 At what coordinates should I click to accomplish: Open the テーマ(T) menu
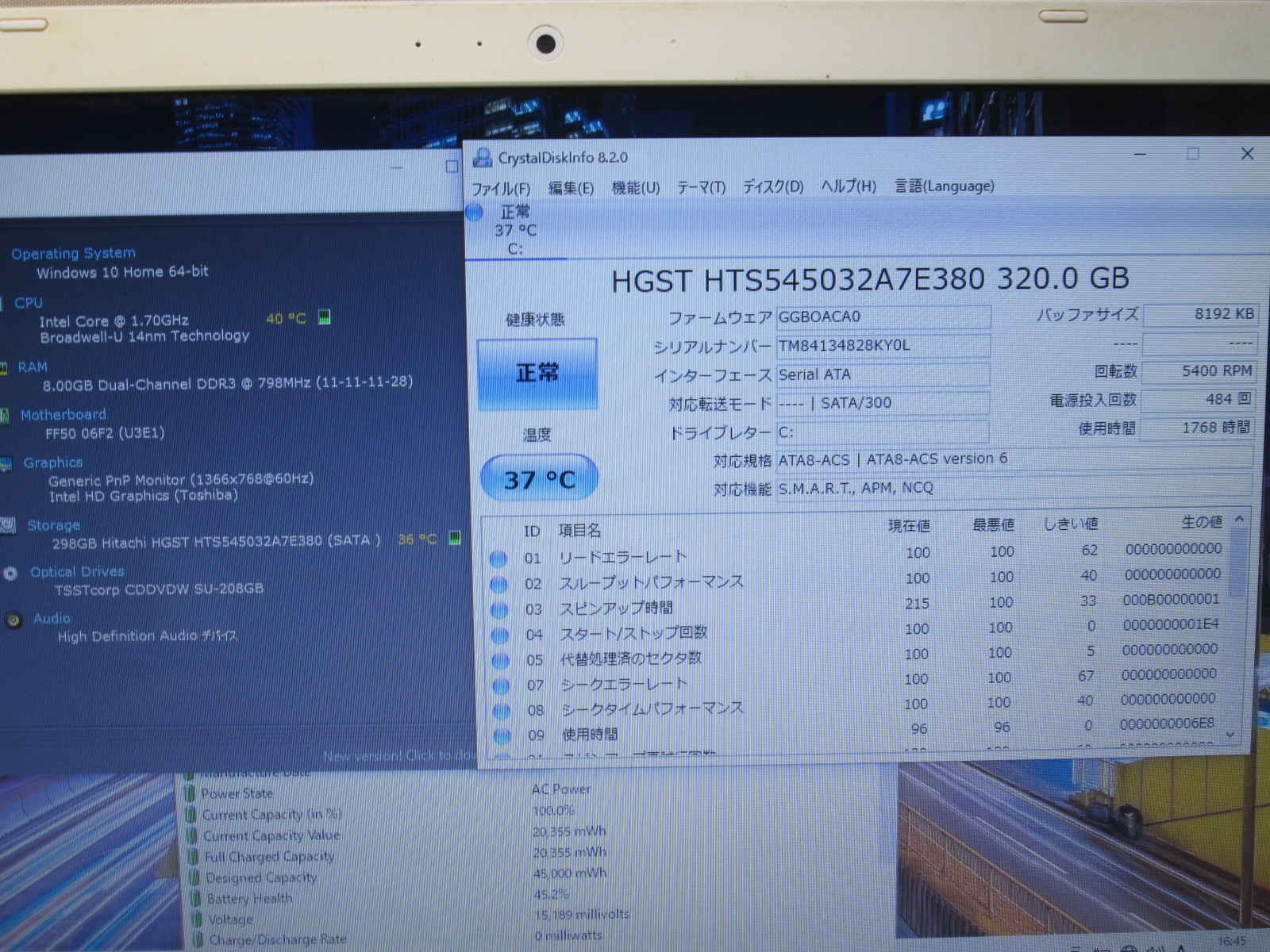pyautogui.click(x=700, y=187)
